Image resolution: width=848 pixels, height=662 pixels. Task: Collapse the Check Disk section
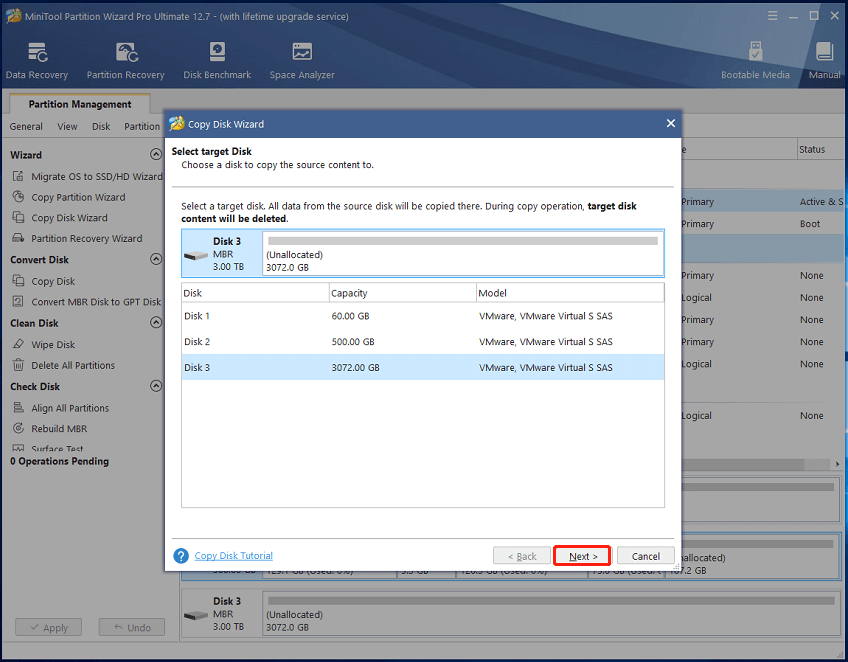(x=156, y=386)
